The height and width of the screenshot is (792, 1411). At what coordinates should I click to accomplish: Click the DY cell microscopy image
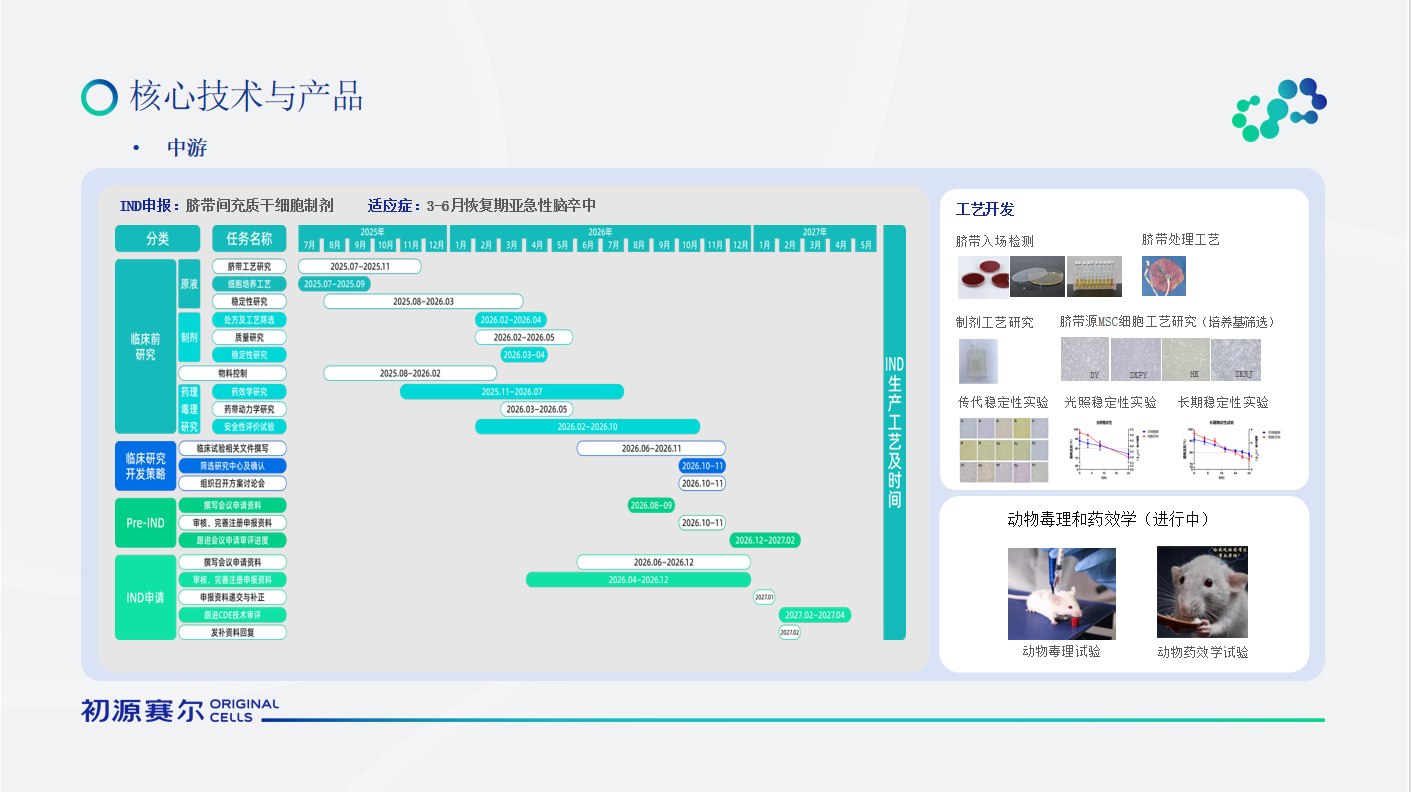tap(1084, 359)
